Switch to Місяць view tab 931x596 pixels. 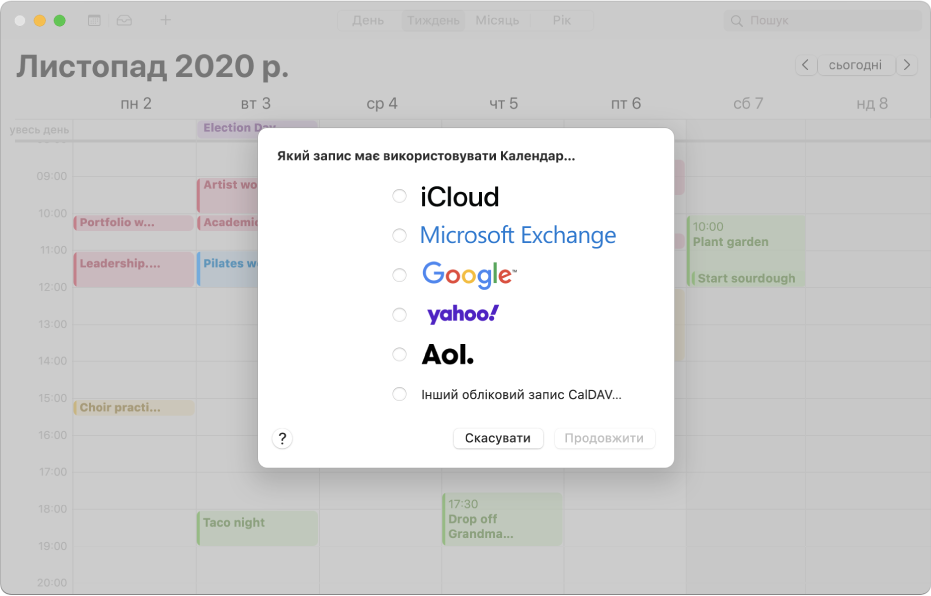pos(498,20)
